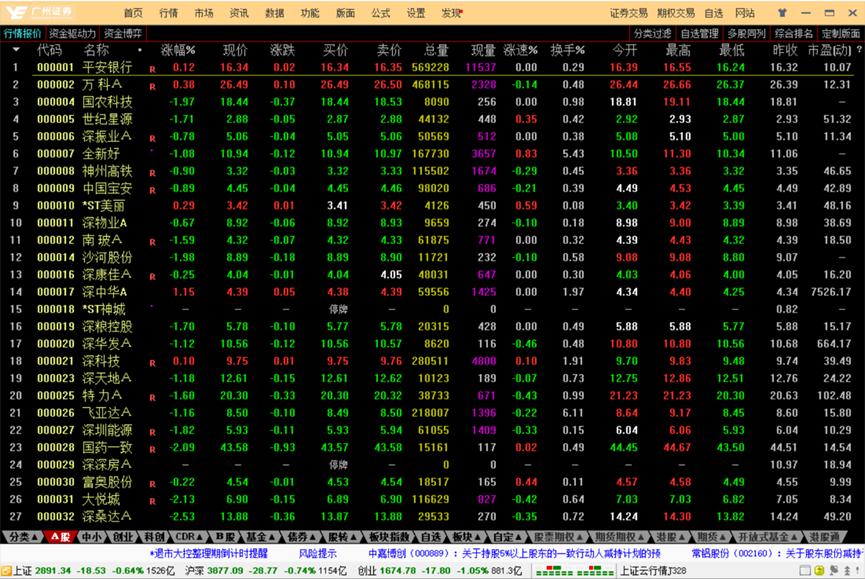Click the 期权交易 button
Image resolution: width=865 pixels, height=579 pixels.
click(676, 13)
